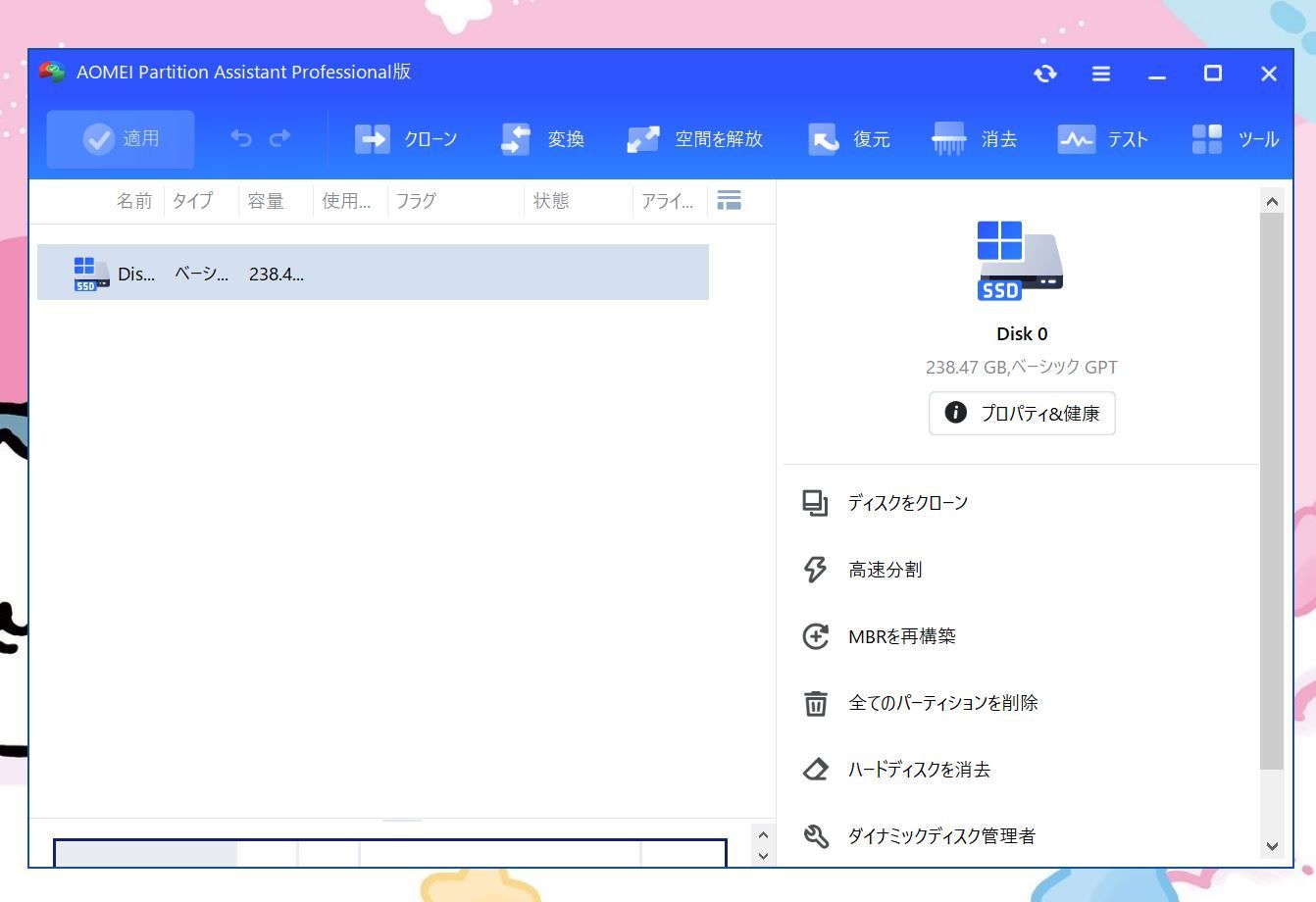Select the Disk 0 row in list

point(373,273)
